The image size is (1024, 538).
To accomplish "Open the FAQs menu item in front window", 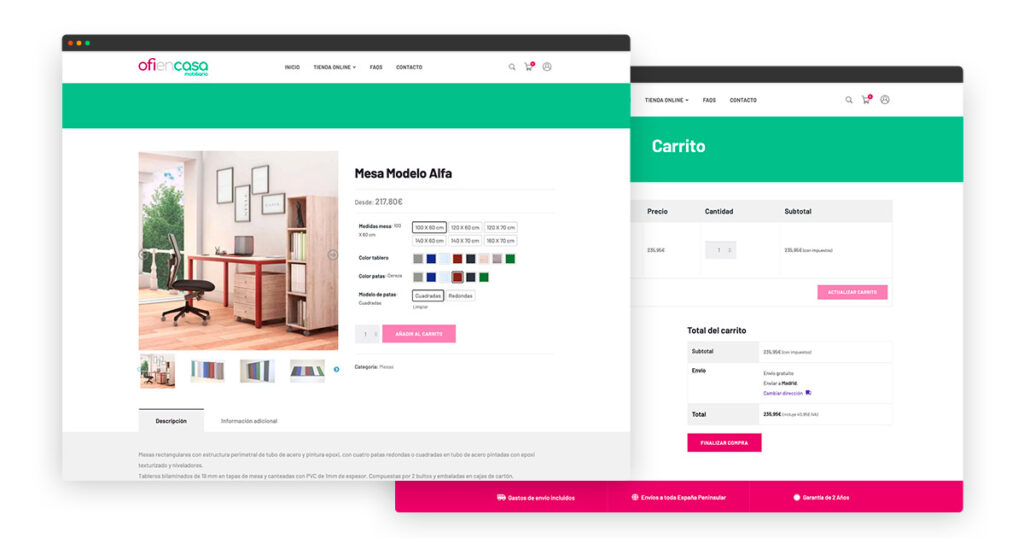I will pyautogui.click(x=376, y=67).
